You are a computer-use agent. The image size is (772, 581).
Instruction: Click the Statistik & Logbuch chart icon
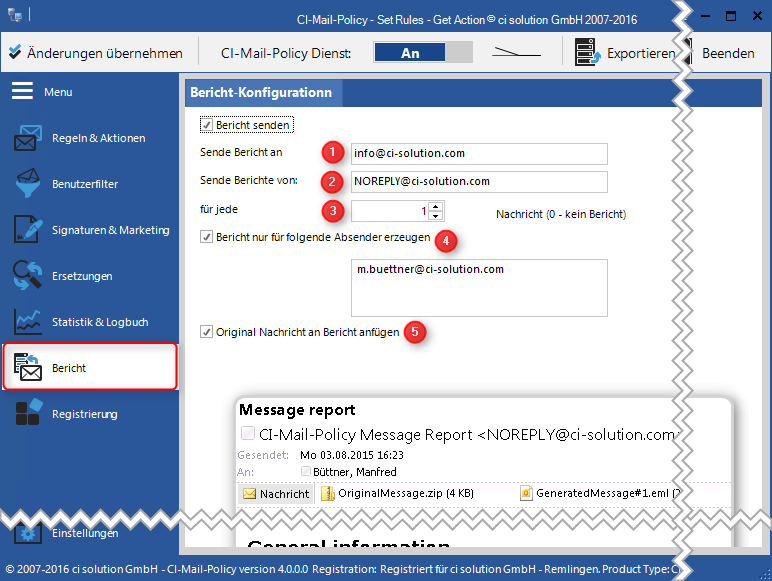(x=27, y=322)
